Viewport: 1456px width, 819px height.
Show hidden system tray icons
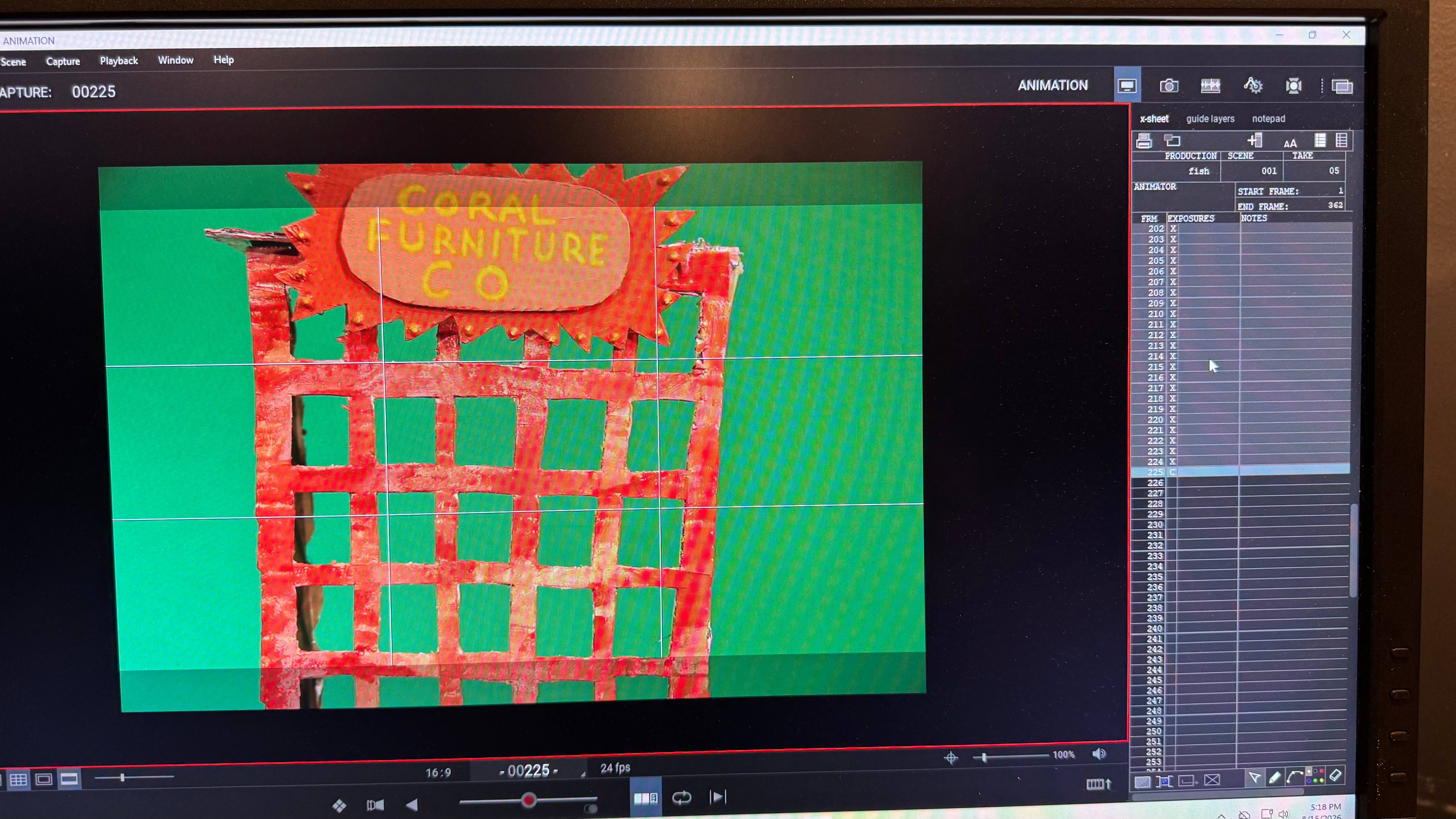click(1221, 816)
